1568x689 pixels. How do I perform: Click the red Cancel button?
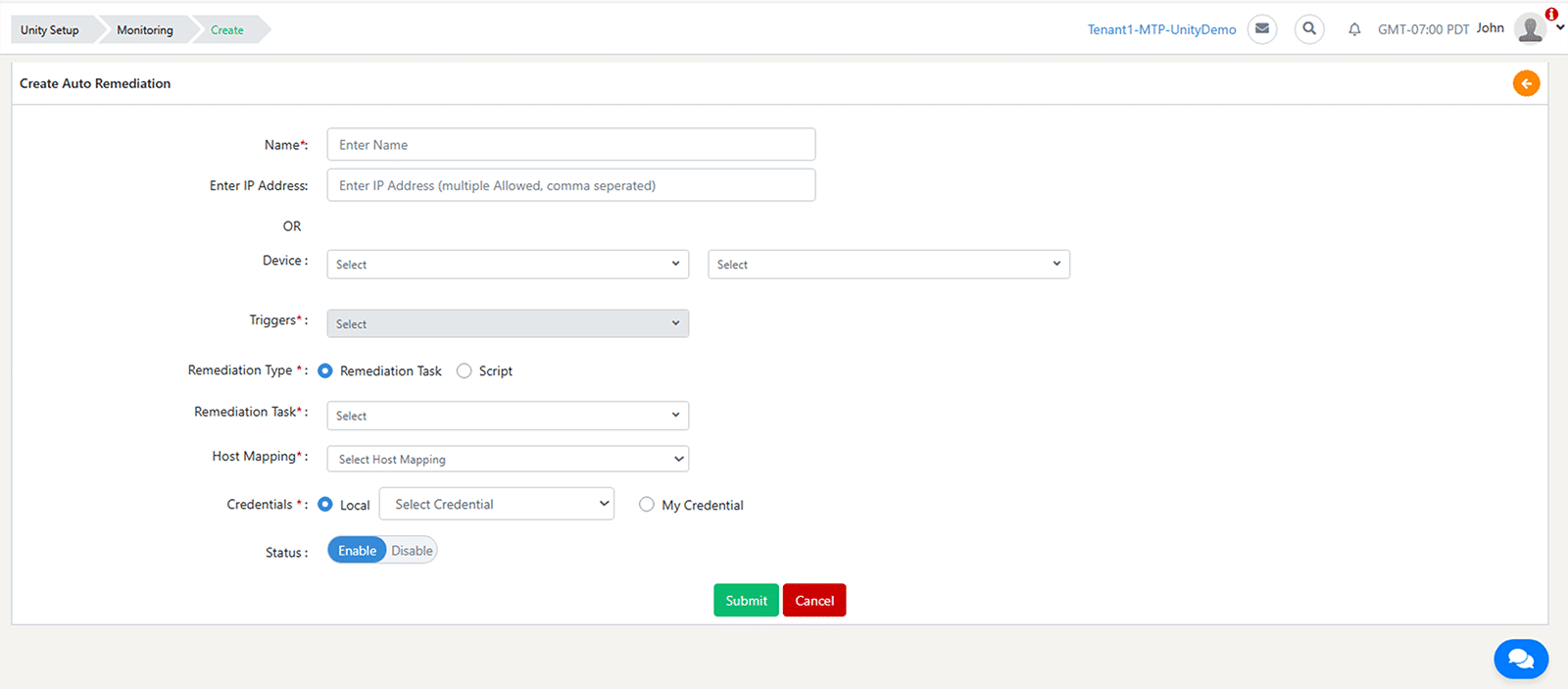click(x=814, y=601)
